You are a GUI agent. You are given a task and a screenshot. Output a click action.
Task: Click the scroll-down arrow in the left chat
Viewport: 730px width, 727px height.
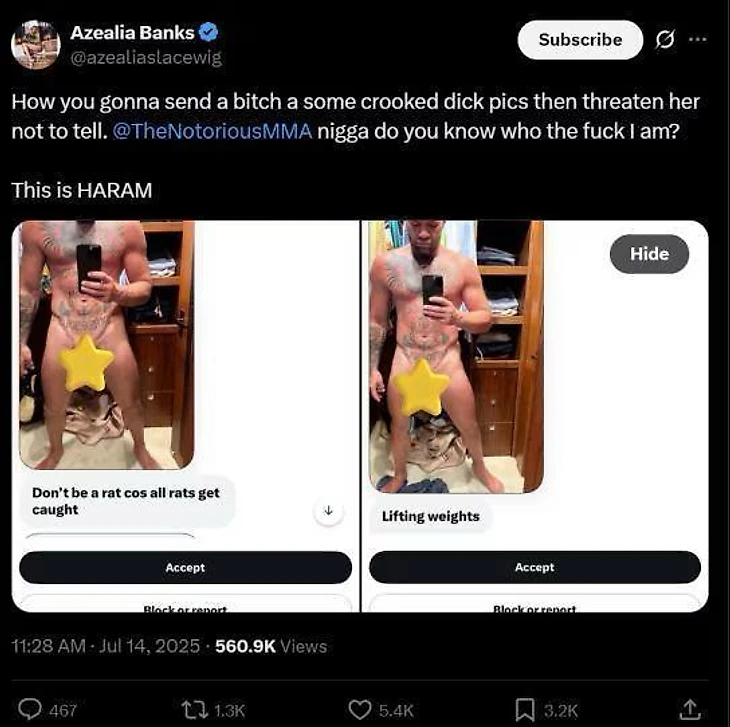(x=328, y=511)
